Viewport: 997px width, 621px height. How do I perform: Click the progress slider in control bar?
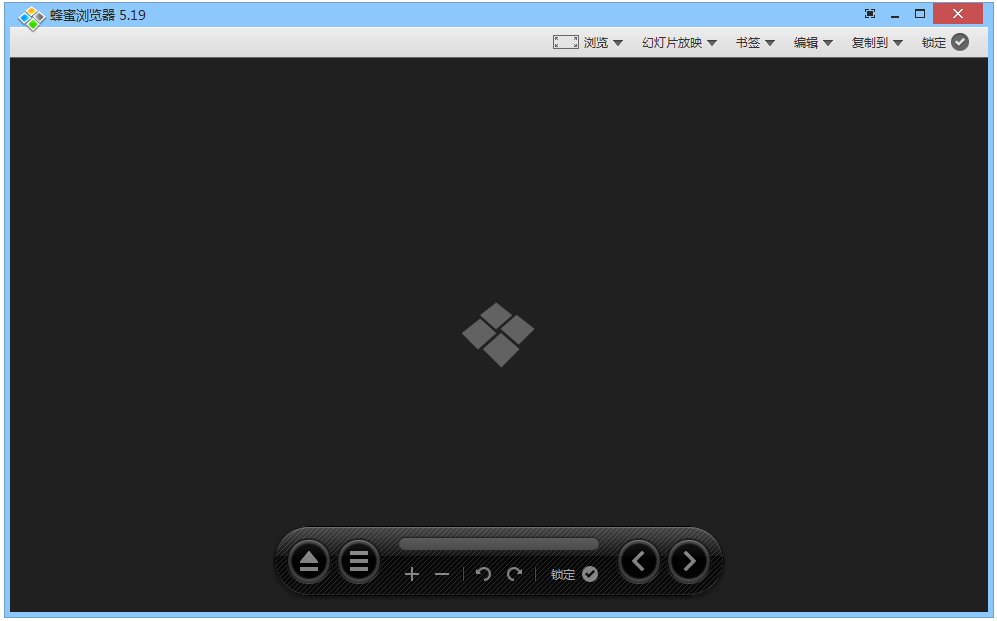(x=498, y=544)
